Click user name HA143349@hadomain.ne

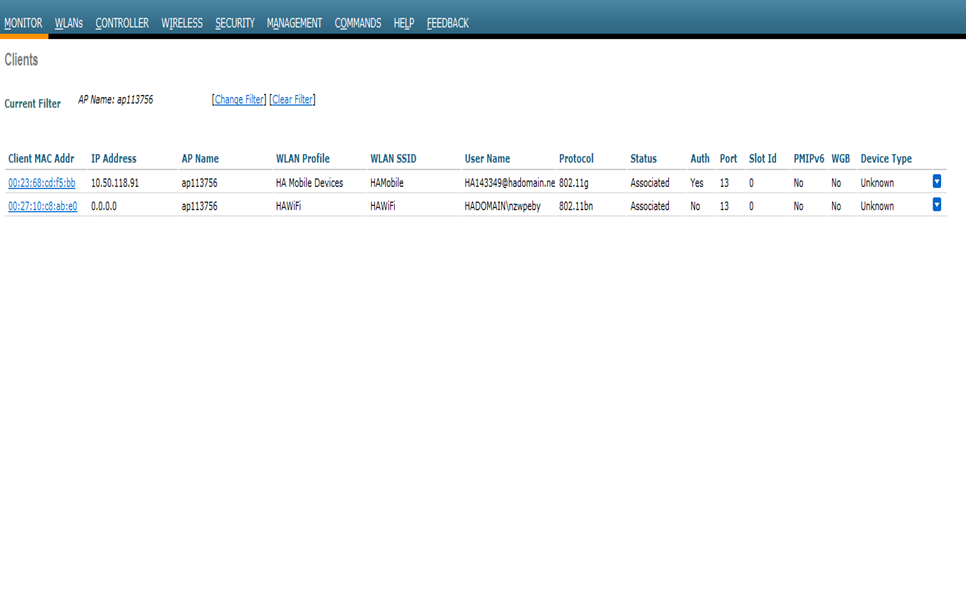509,183
